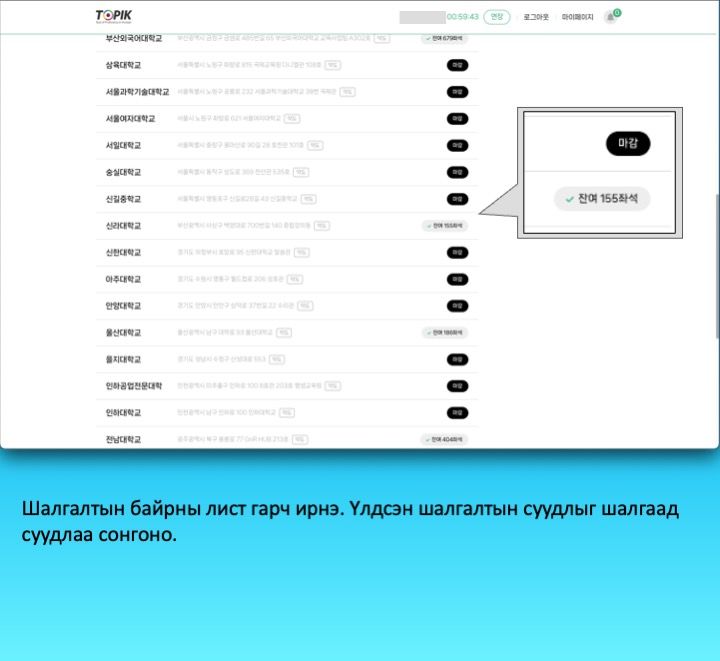
Task: Click the 인하공업전문대학 venue name
Action: [133, 386]
